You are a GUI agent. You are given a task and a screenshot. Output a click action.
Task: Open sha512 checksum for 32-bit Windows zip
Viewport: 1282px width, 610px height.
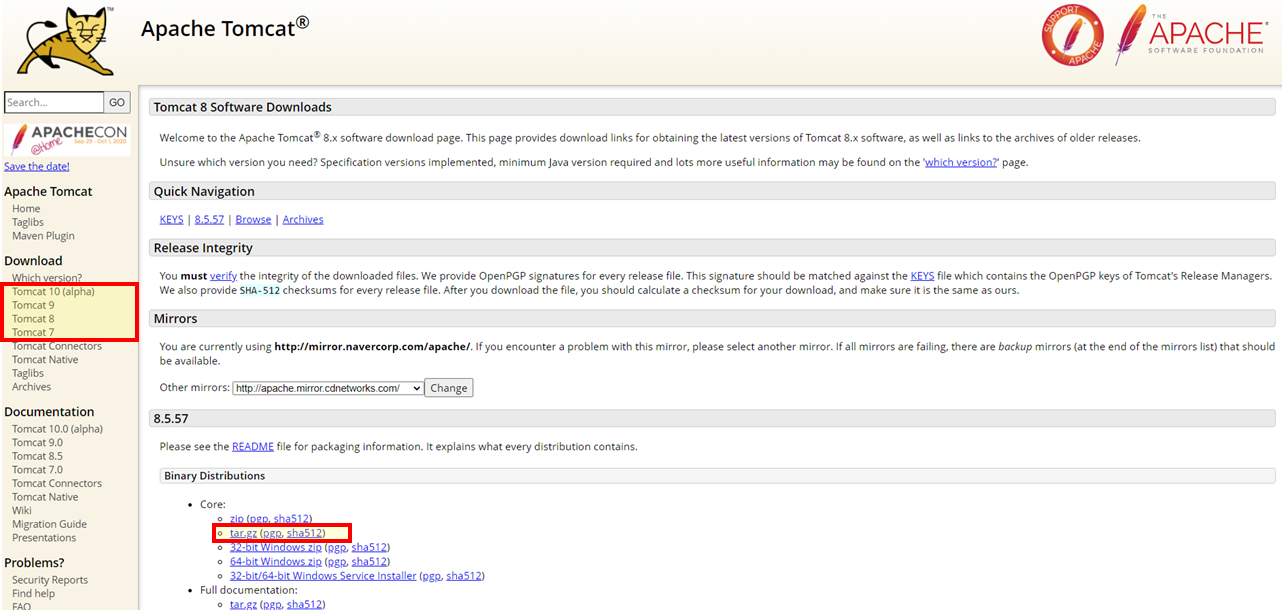[369, 547]
